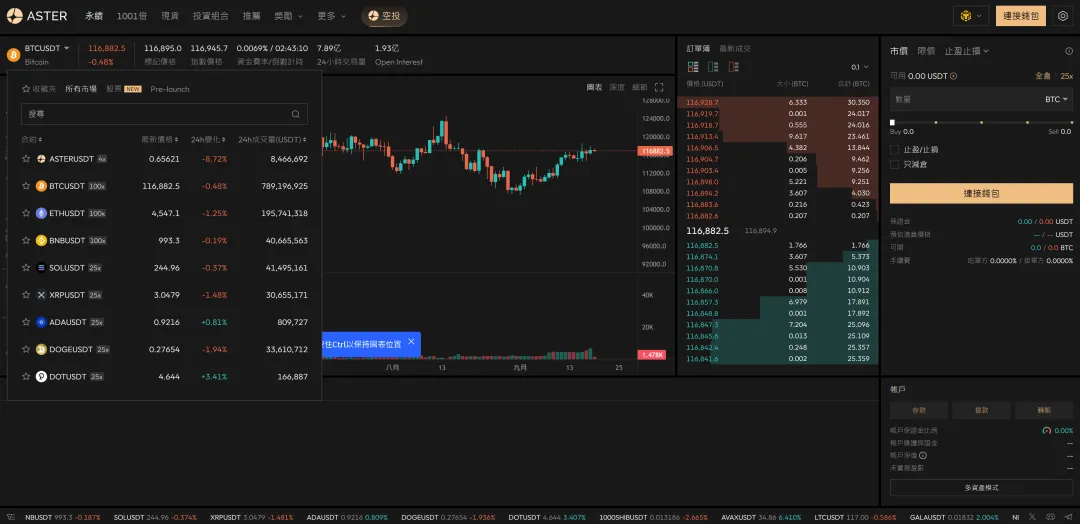1080x524 pixels.
Task: Click the ASTERUSDT coin icon
Action: (x=41, y=158)
